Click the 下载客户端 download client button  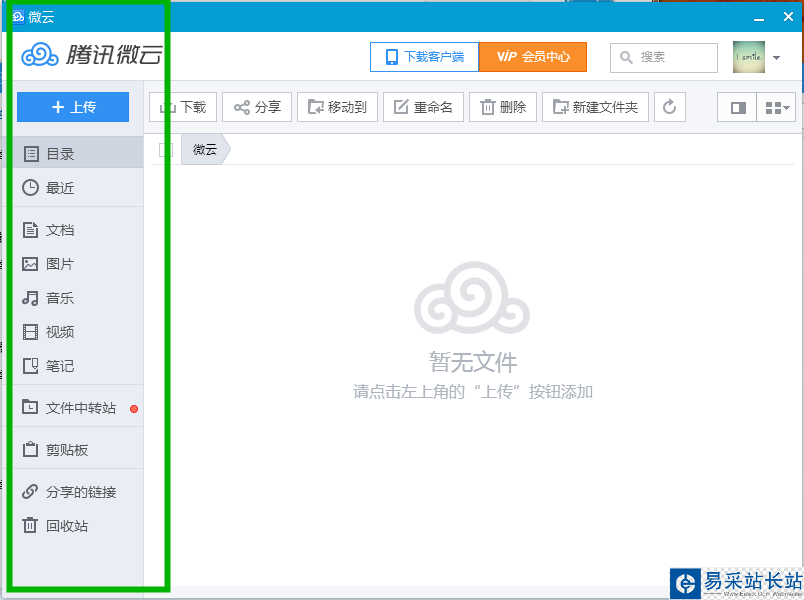(x=425, y=57)
